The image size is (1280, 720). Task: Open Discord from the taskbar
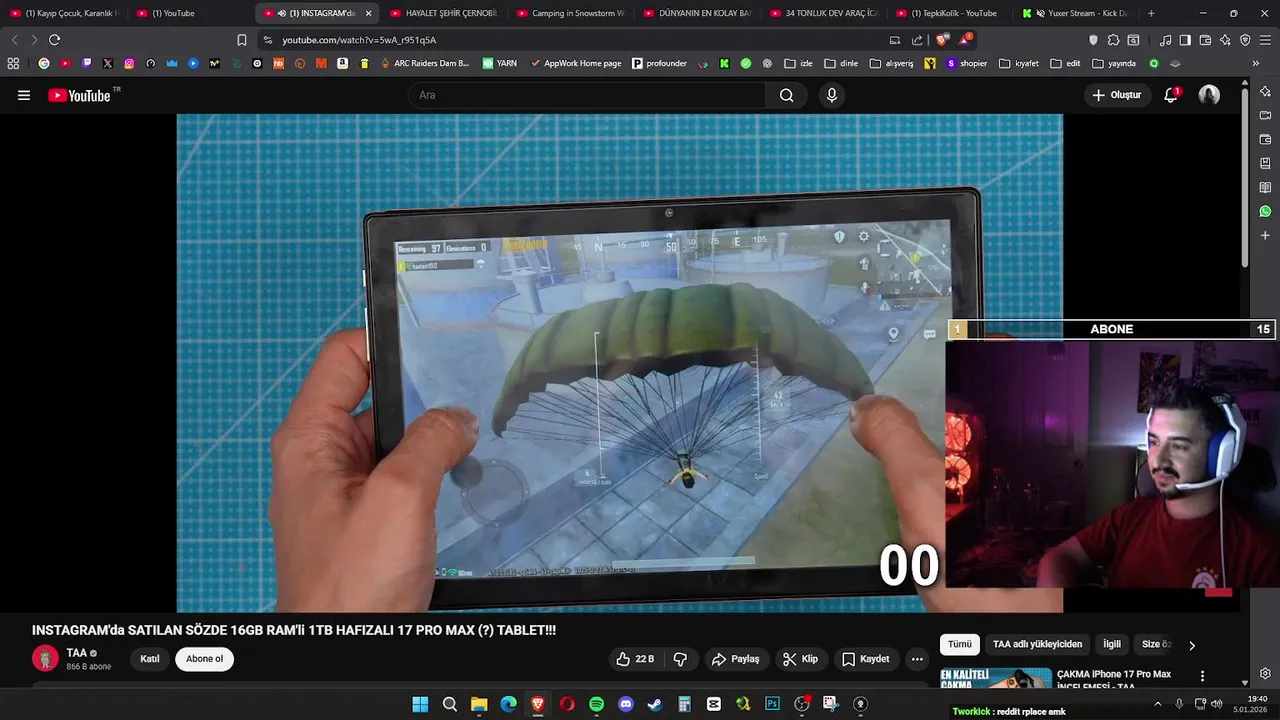point(626,704)
